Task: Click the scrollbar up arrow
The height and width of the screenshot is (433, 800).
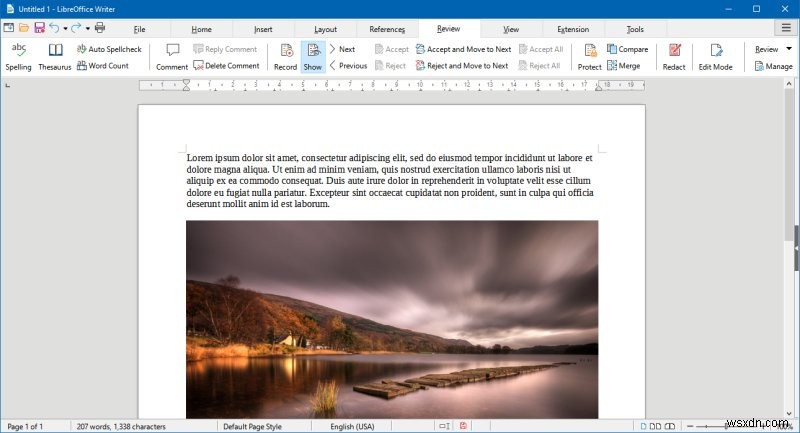Action: pos(789,83)
